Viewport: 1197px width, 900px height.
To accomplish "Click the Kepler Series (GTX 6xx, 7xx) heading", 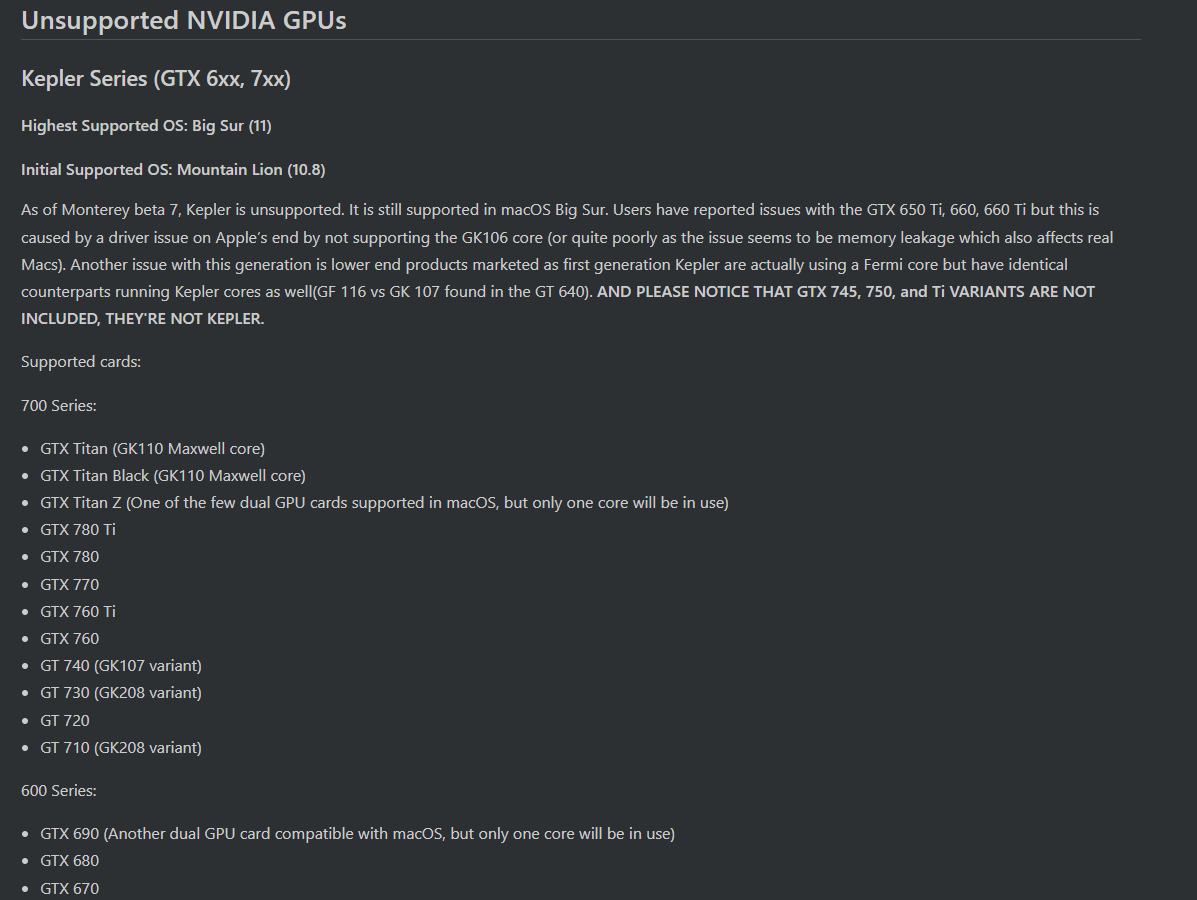I will tap(156, 79).
